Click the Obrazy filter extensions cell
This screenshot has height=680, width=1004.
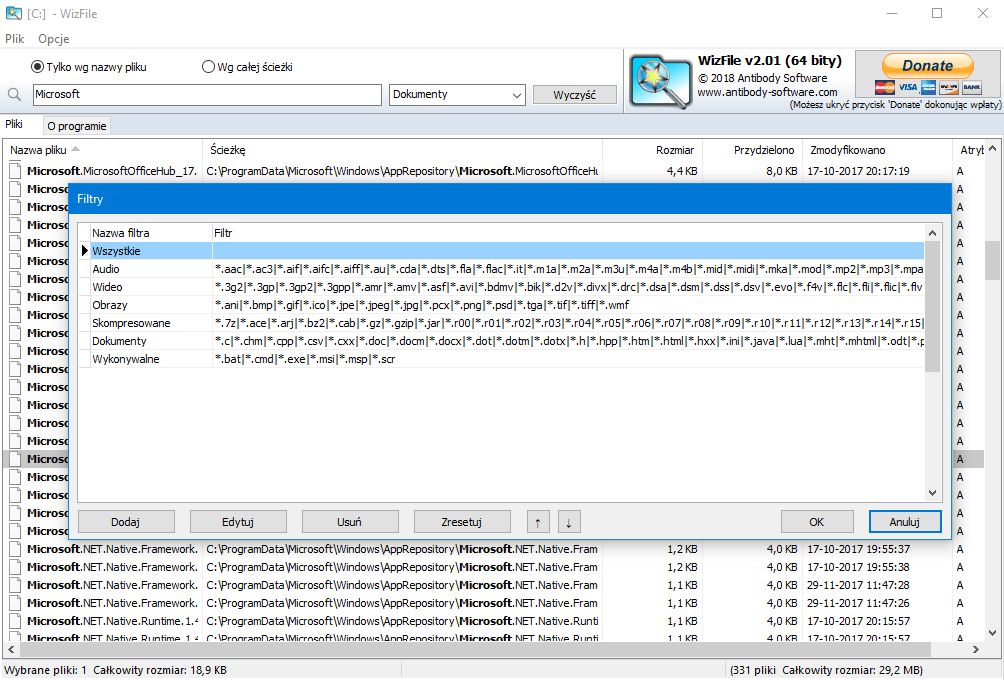click(568, 305)
